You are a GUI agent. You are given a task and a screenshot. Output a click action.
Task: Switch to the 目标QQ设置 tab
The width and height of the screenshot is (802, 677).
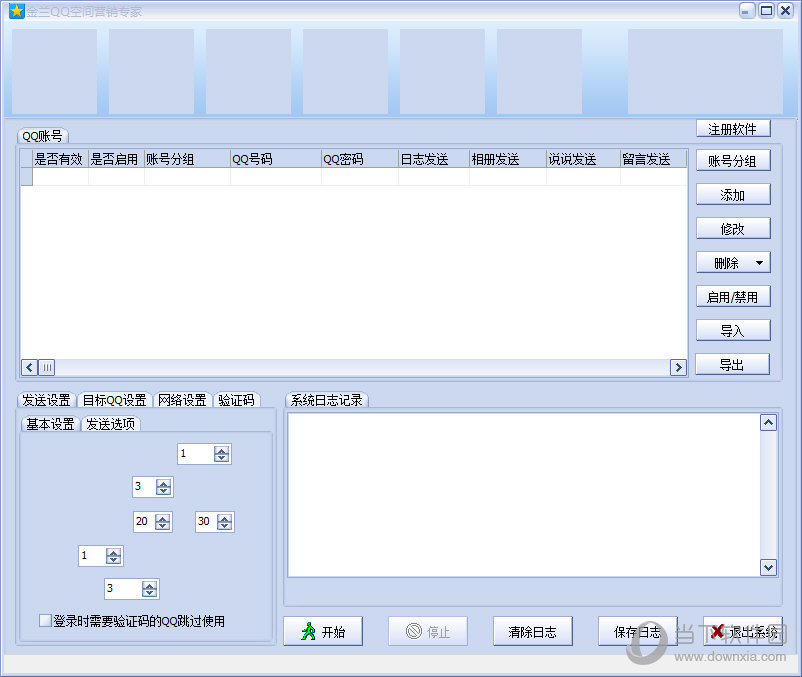pyautogui.click(x=115, y=399)
